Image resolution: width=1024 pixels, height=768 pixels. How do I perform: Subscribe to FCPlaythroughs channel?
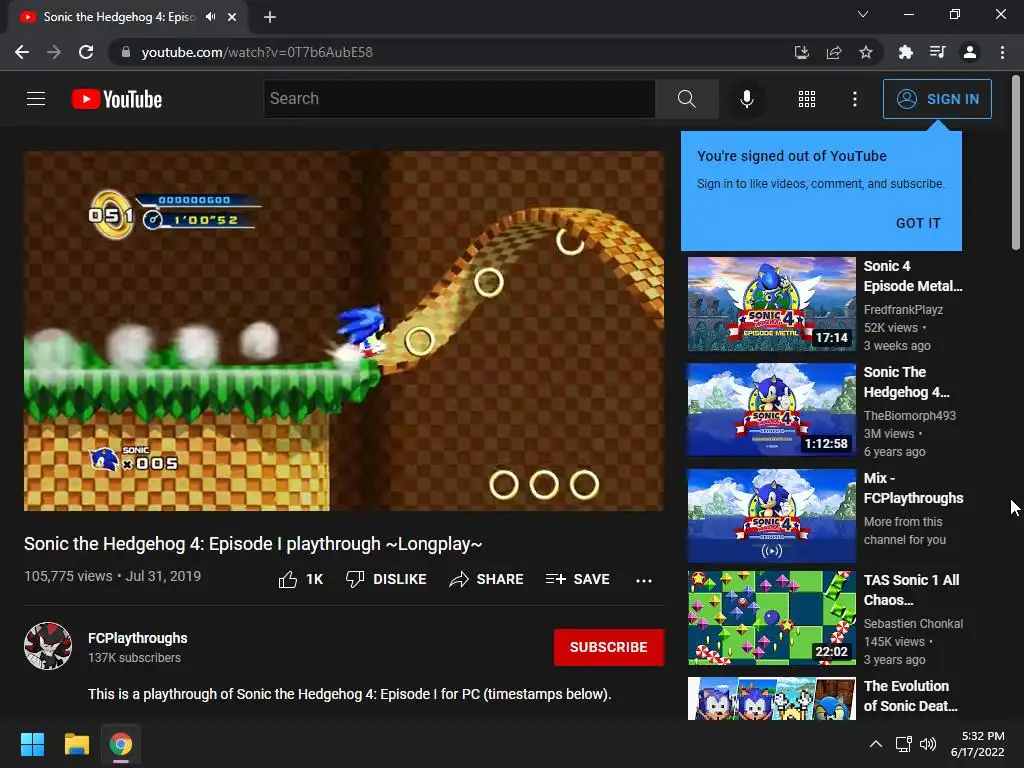click(x=609, y=647)
